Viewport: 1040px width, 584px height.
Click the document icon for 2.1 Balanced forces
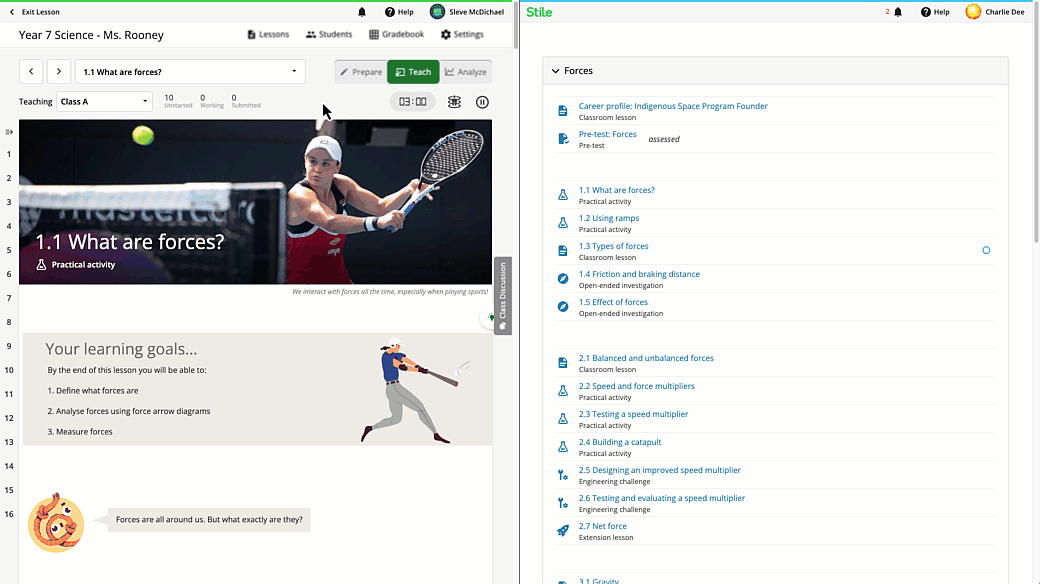(x=562, y=363)
